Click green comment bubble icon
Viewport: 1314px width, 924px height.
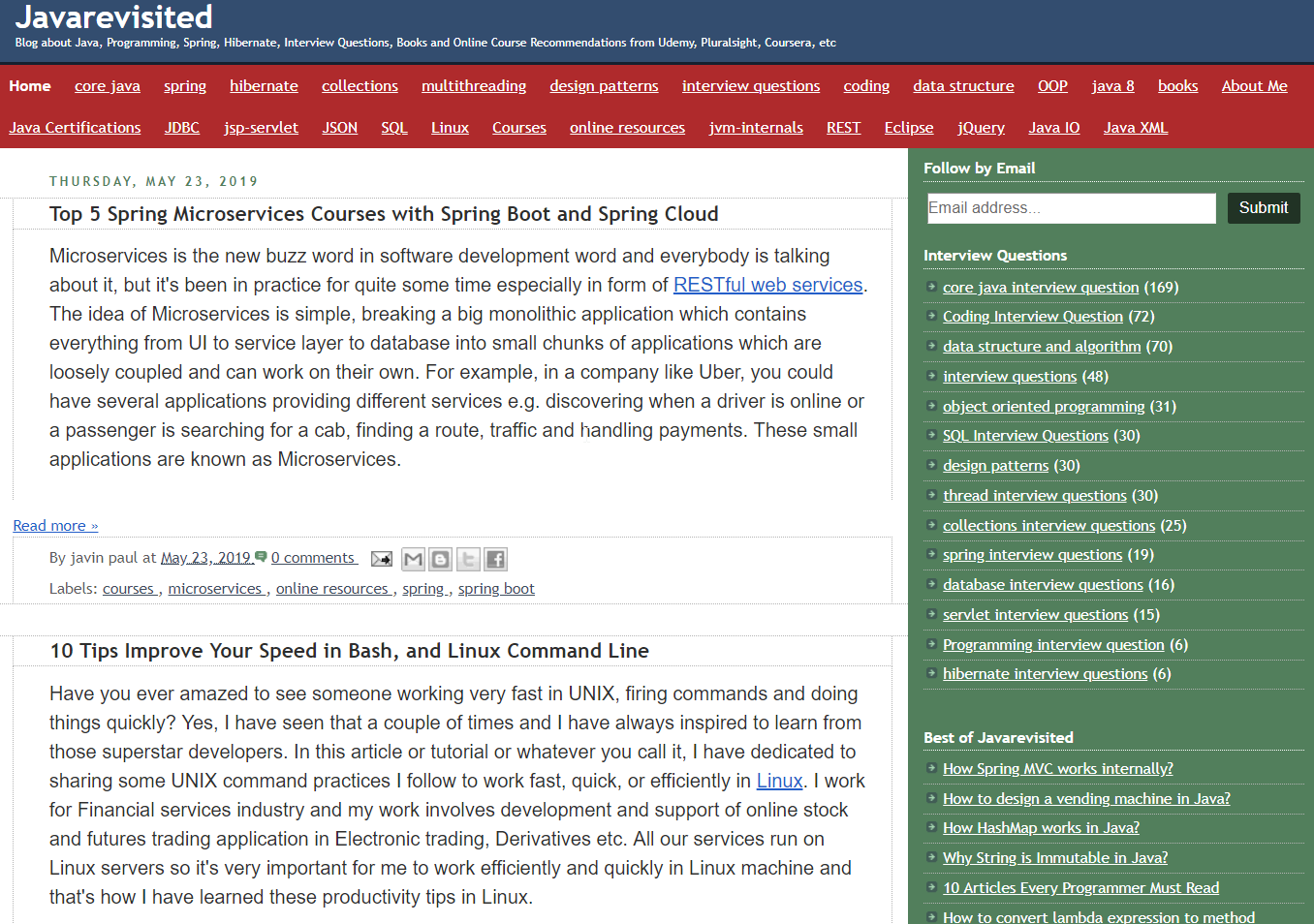point(261,557)
